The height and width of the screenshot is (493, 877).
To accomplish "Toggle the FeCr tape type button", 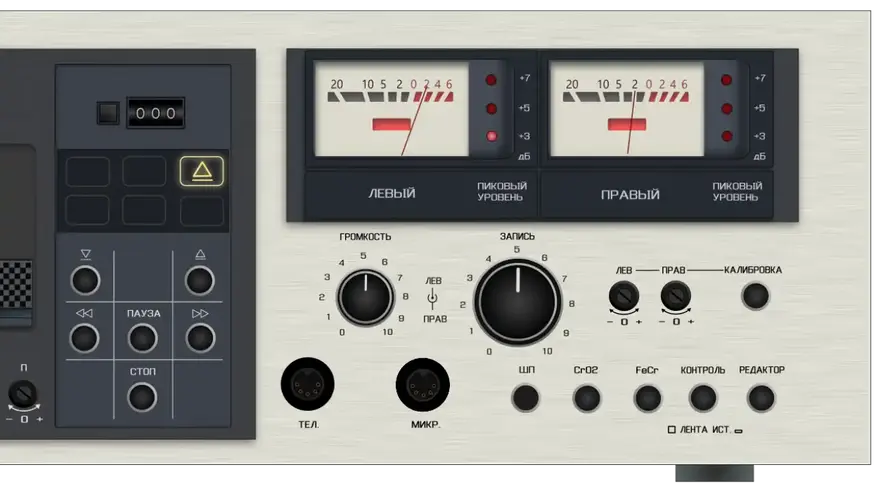I will (x=648, y=398).
